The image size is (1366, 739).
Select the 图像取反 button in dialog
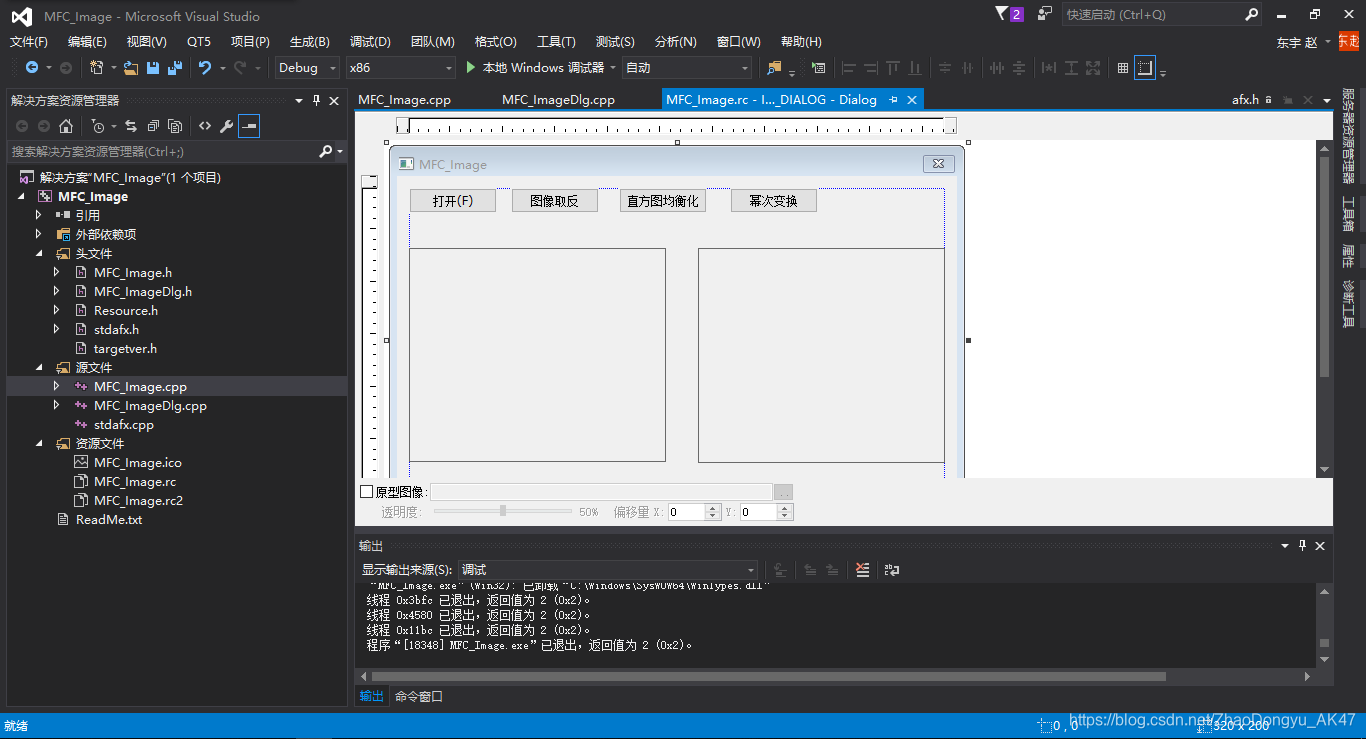tap(554, 200)
